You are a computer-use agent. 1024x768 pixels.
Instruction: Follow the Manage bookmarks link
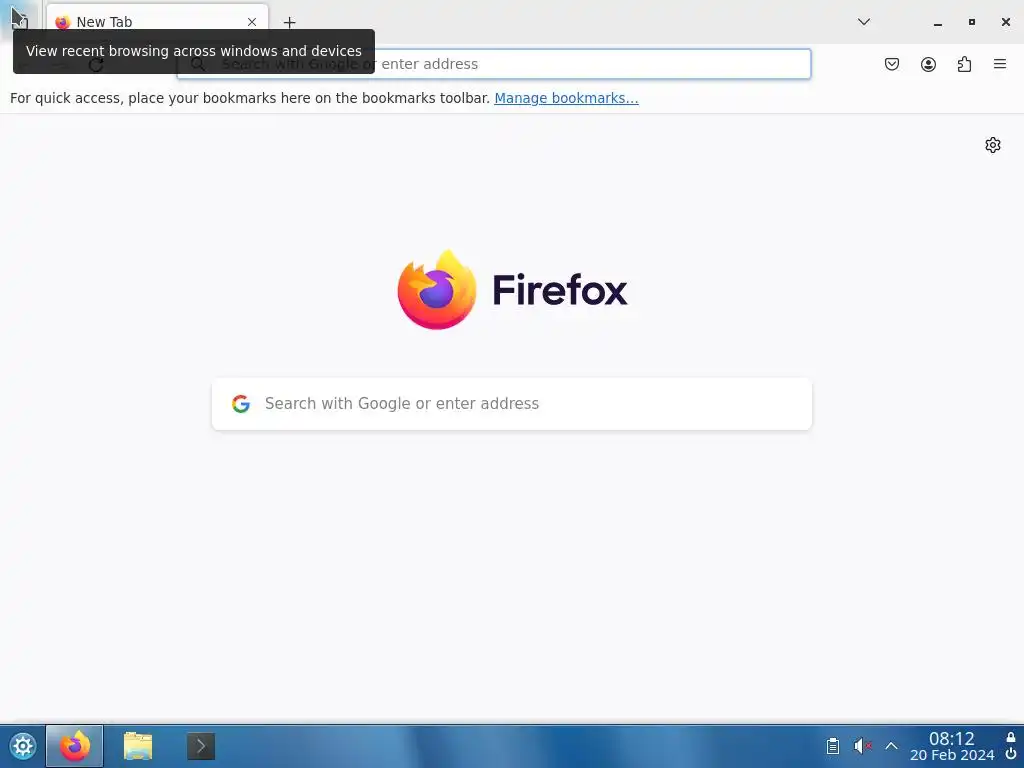point(566,98)
